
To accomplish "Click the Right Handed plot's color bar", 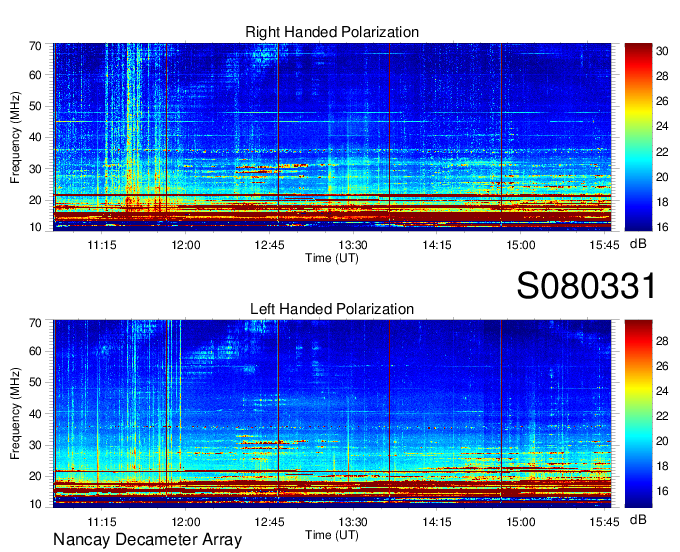I will pyautogui.click(x=638, y=137).
